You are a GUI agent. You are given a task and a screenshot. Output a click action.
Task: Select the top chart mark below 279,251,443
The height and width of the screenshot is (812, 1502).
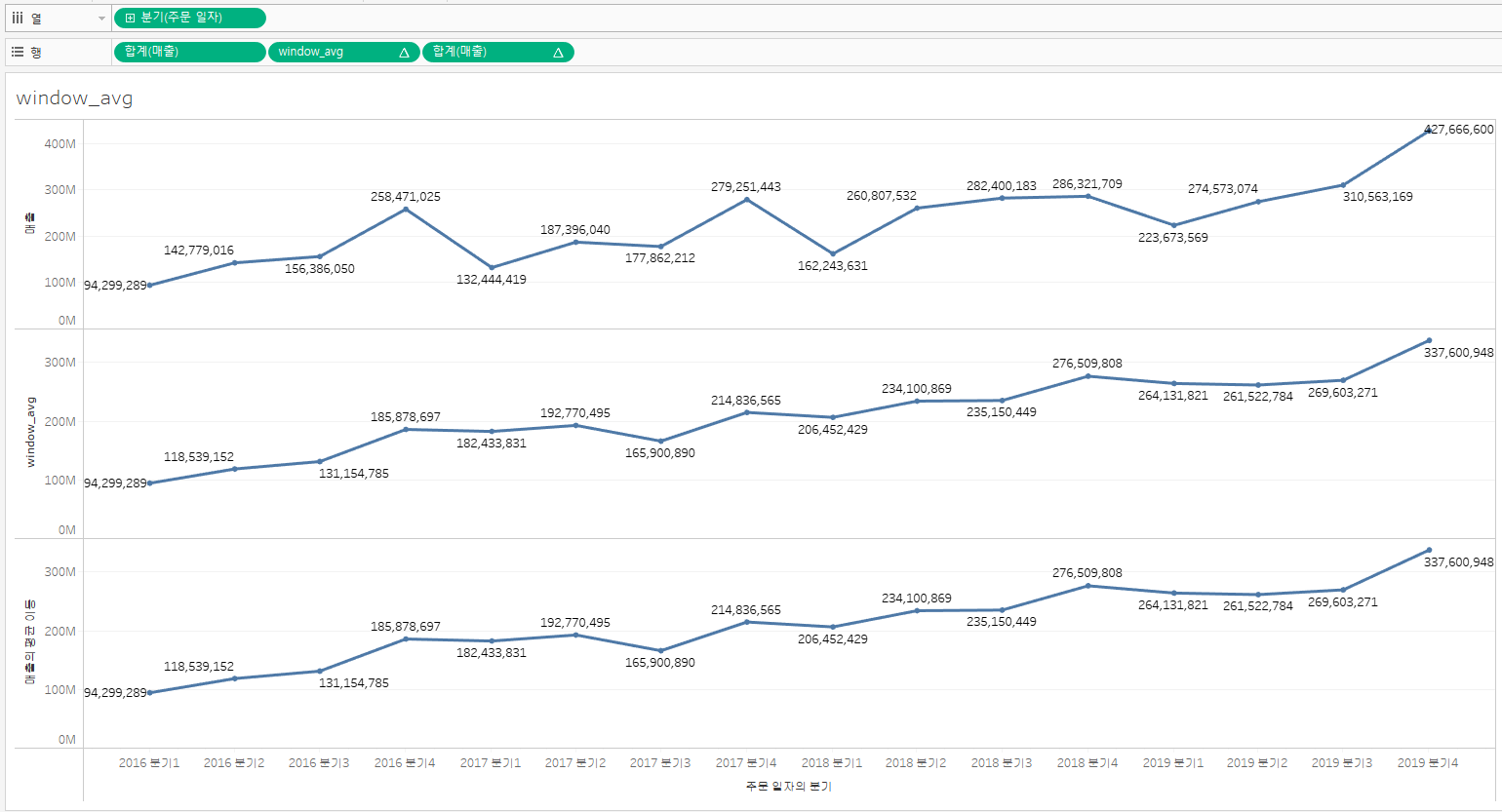pos(746,200)
